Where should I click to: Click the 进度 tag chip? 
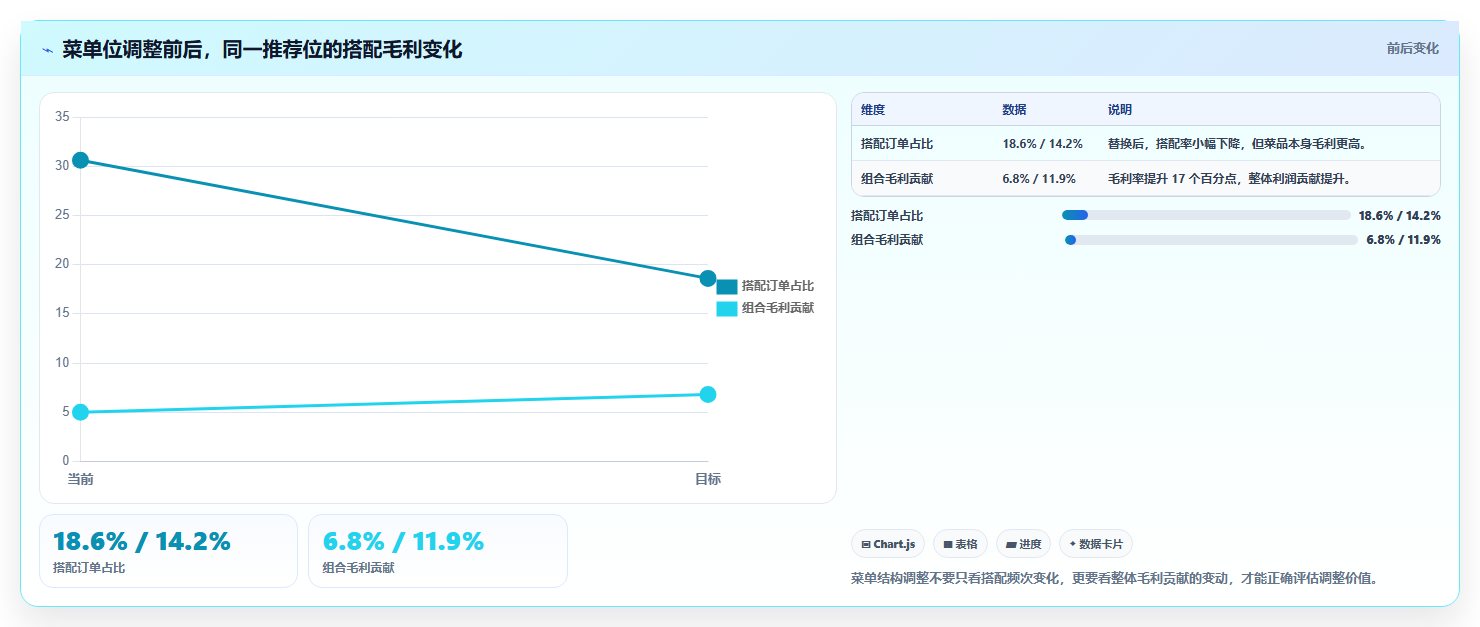pyautogui.click(x=1023, y=544)
